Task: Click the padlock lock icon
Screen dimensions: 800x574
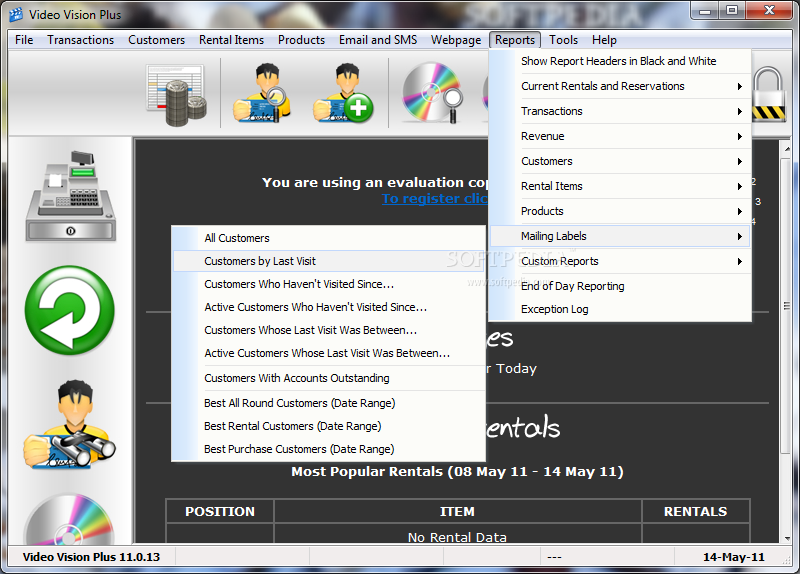Action: click(x=768, y=94)
